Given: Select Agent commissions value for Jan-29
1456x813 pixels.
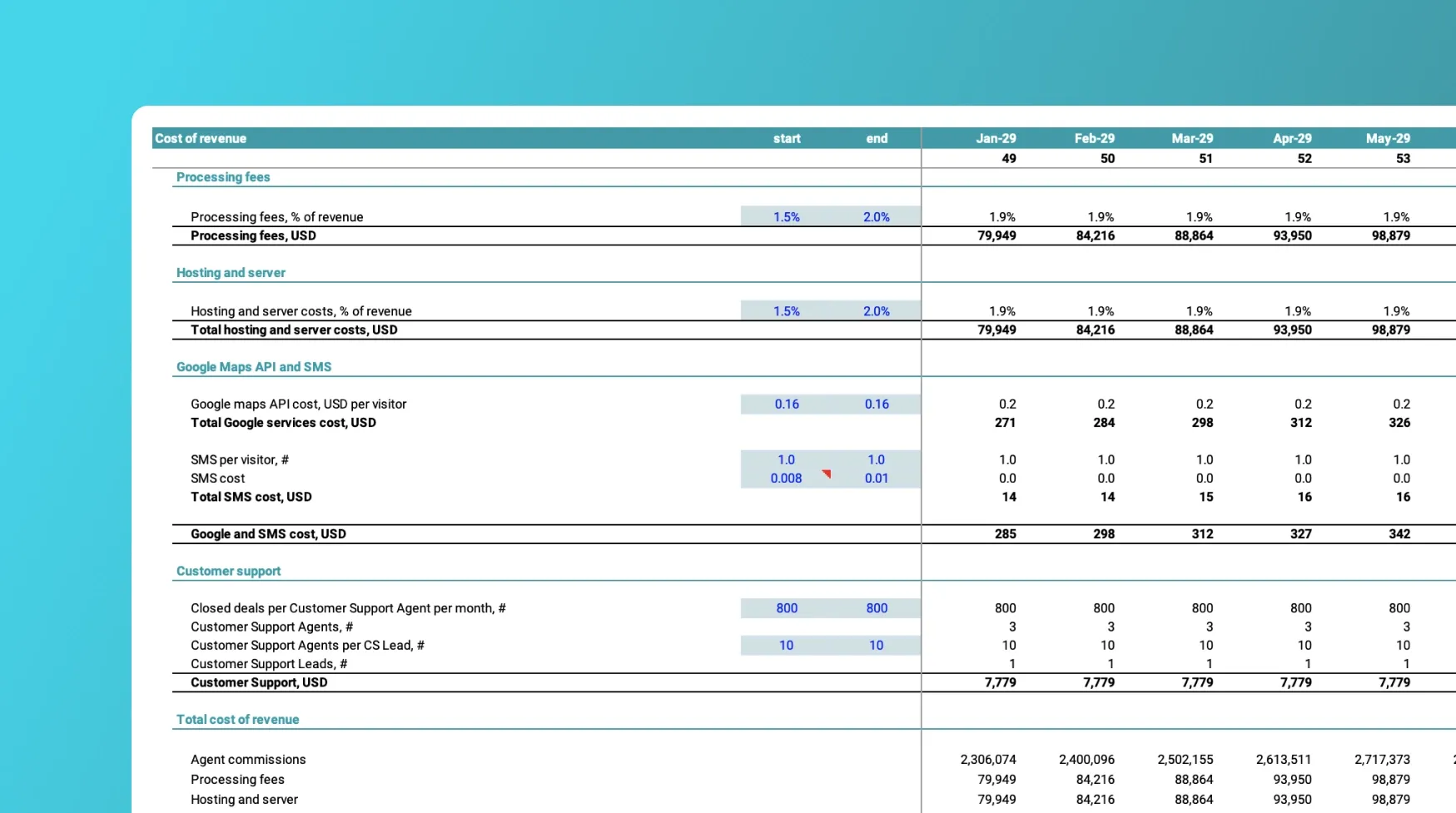Looking at the screenshot, I should (987, 760).
